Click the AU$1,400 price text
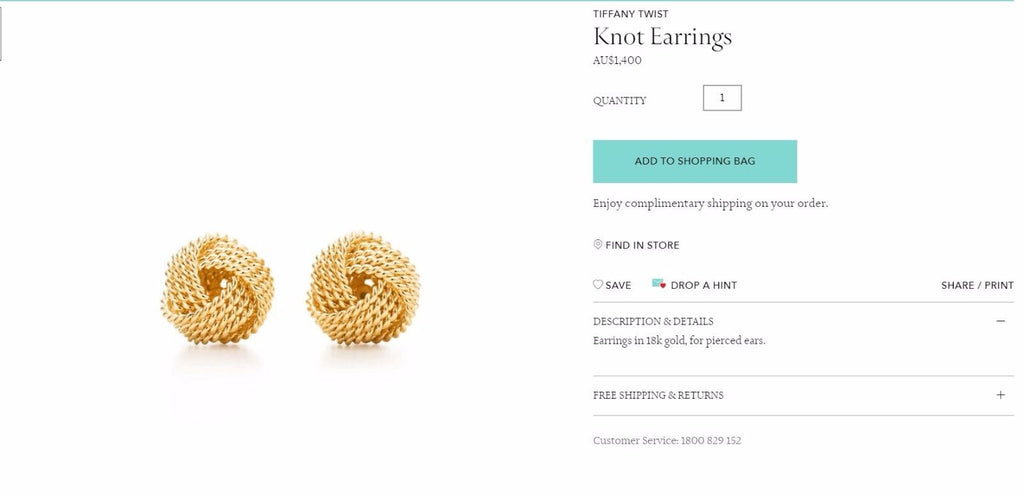Image resolution: width=1024 pixels, height=498 pixels. pos(617,60)
